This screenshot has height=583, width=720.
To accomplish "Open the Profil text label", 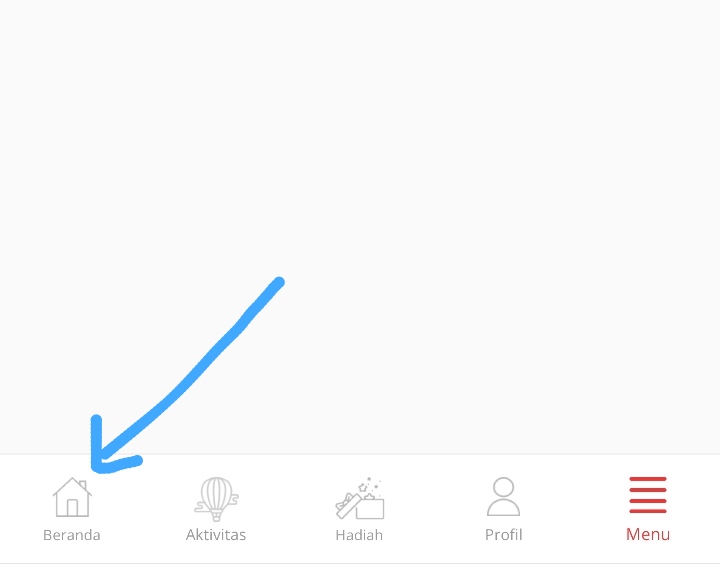I will (504, 535).
